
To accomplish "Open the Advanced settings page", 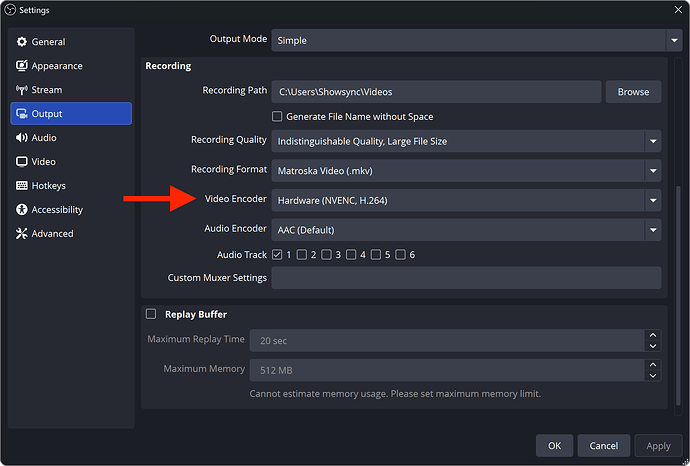I will point(71,233).
